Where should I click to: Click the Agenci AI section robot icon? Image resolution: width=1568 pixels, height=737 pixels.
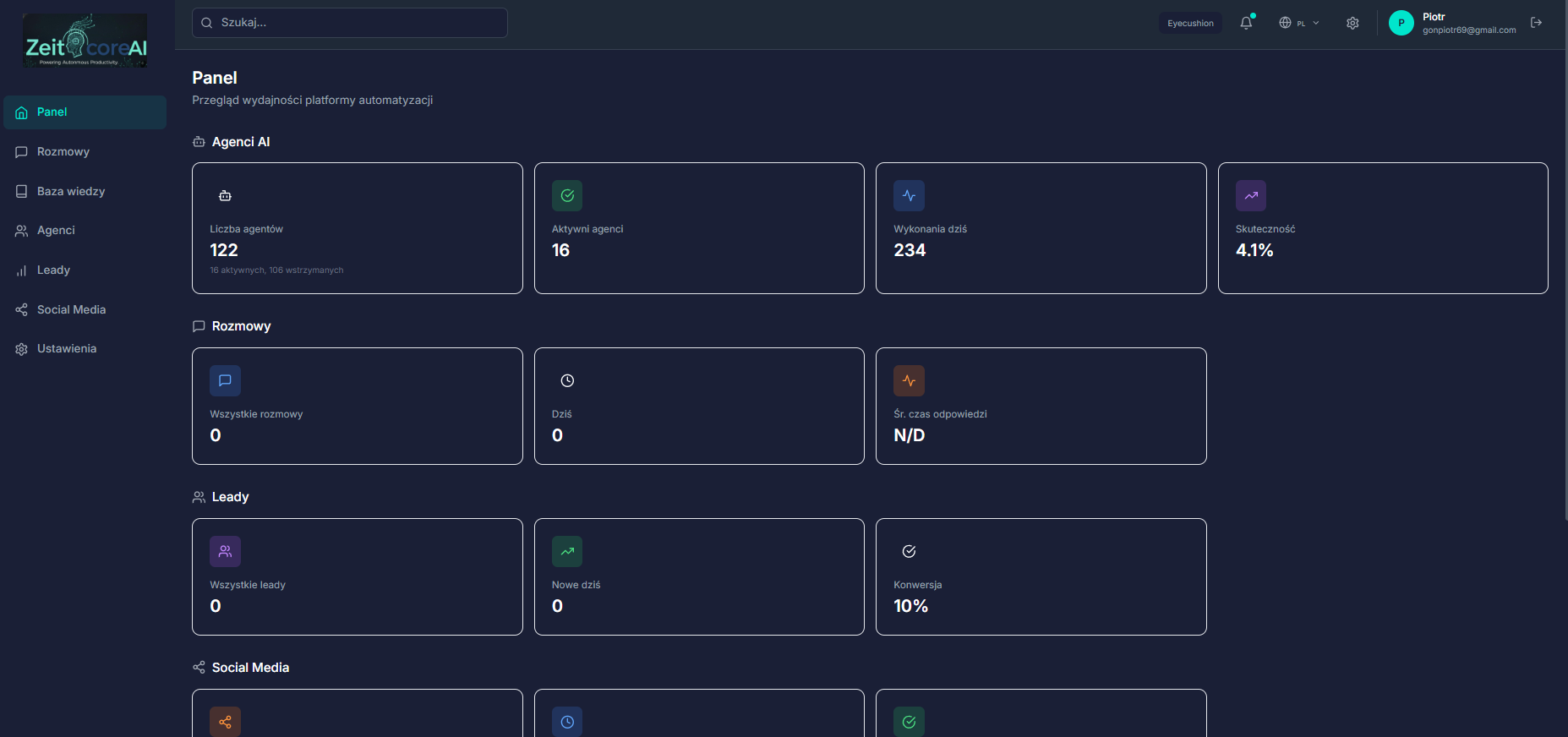point(199,142)
